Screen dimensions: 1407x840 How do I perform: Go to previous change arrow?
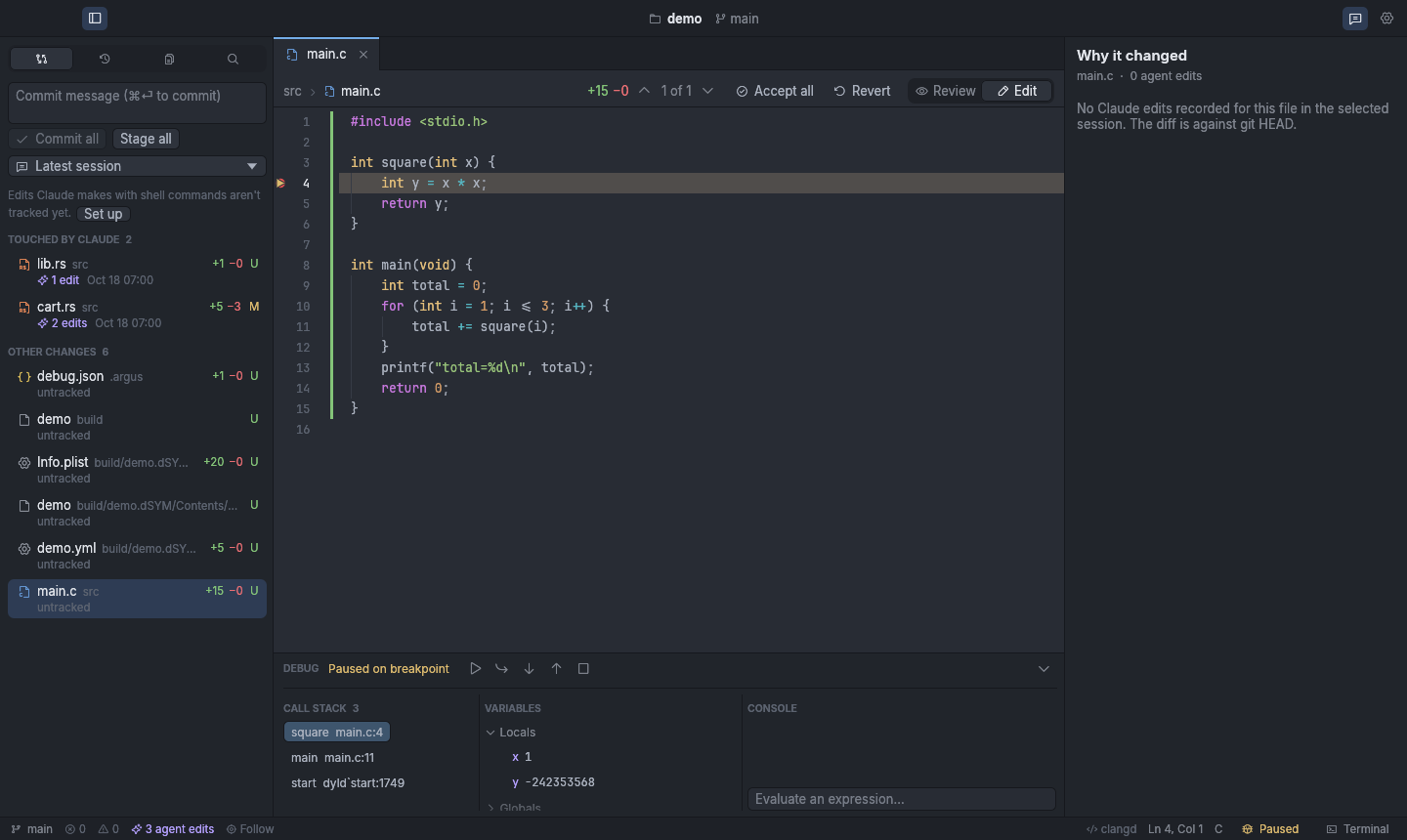tap(644, 91)
